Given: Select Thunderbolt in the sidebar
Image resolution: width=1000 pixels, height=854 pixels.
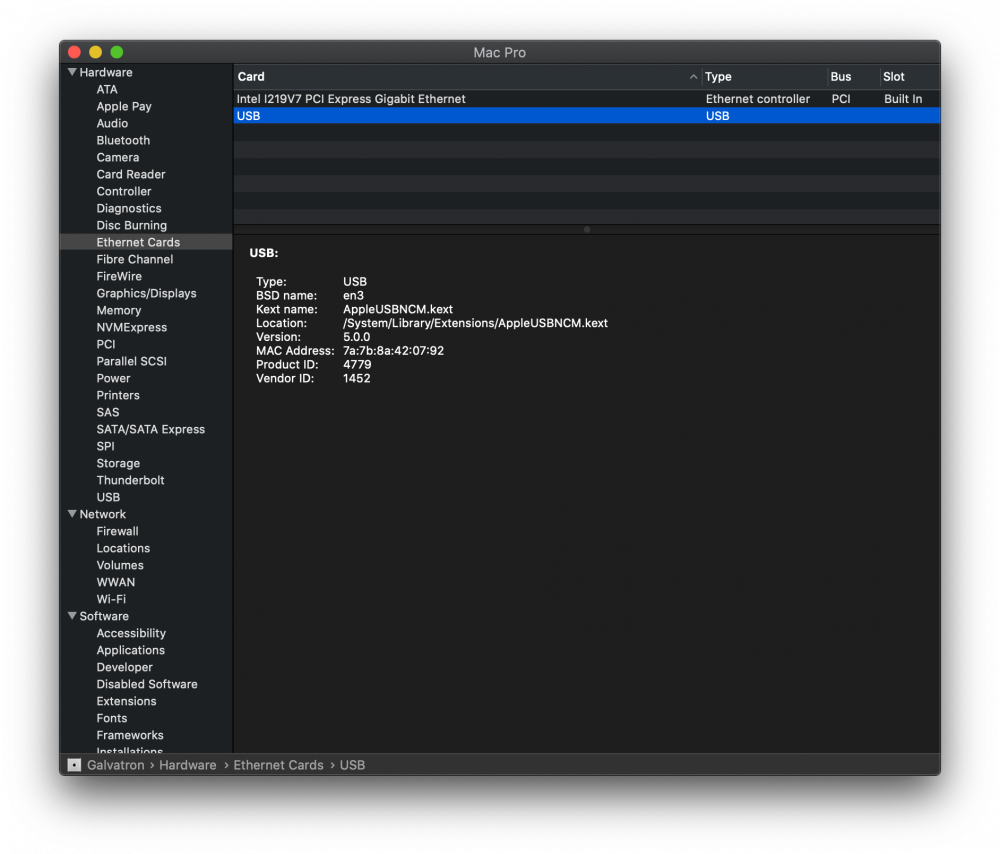Looking at the screenshot, I should [x=130, y=480].
